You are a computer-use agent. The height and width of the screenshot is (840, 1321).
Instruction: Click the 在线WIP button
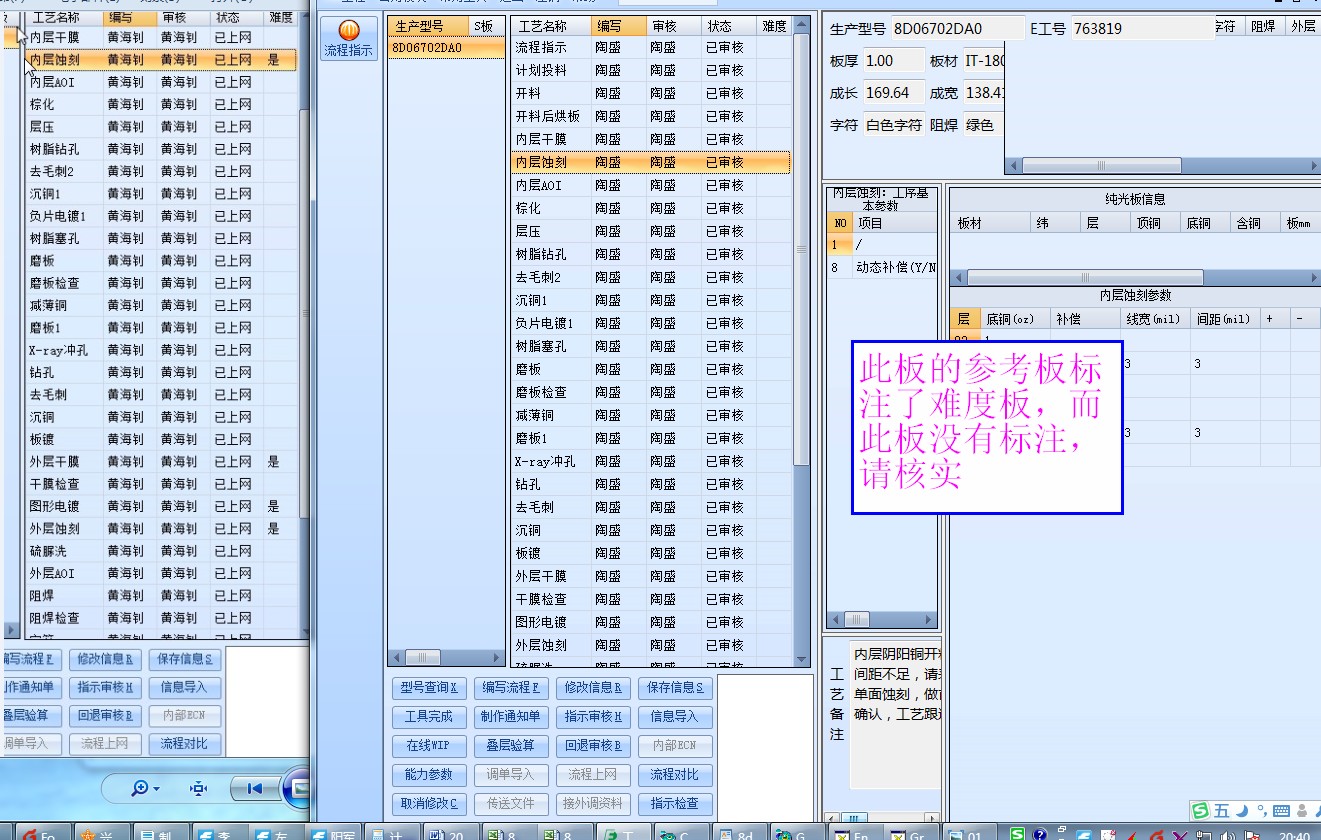pyautogui.click(x=428, y=746)
